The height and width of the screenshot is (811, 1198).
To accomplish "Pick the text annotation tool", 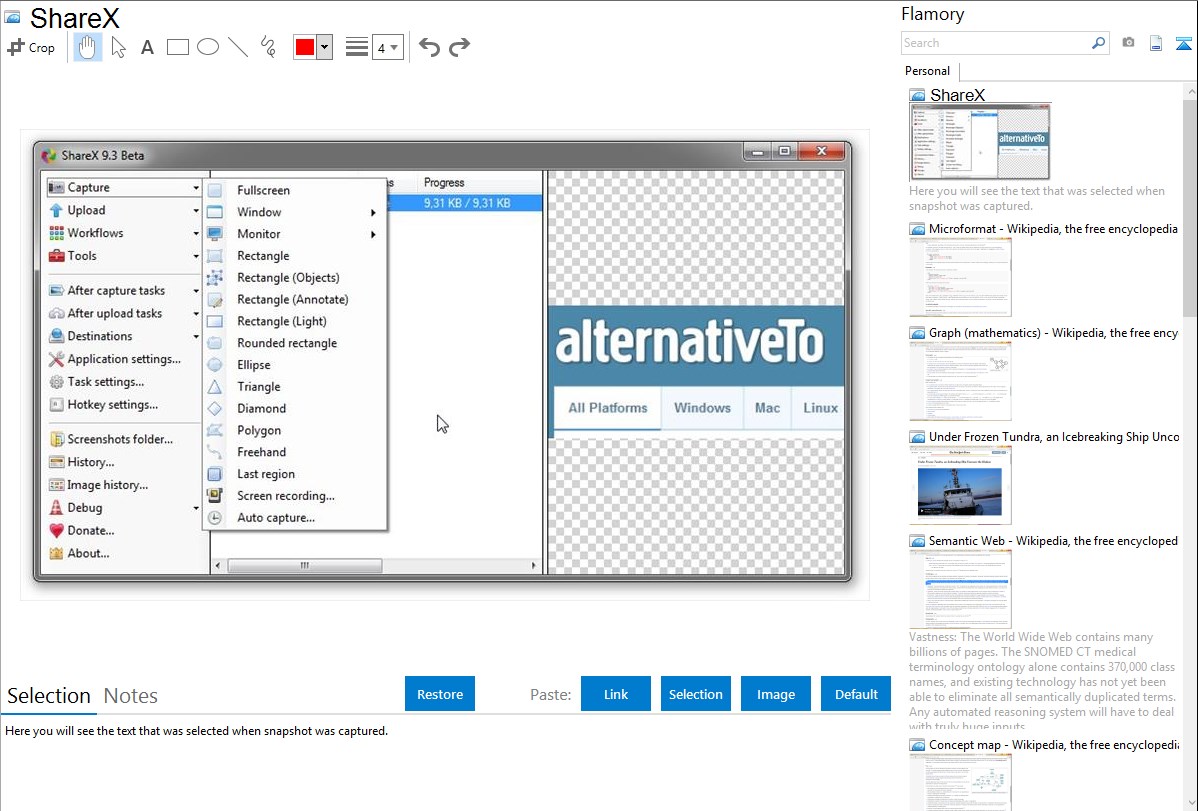I will tap(147, 47).
